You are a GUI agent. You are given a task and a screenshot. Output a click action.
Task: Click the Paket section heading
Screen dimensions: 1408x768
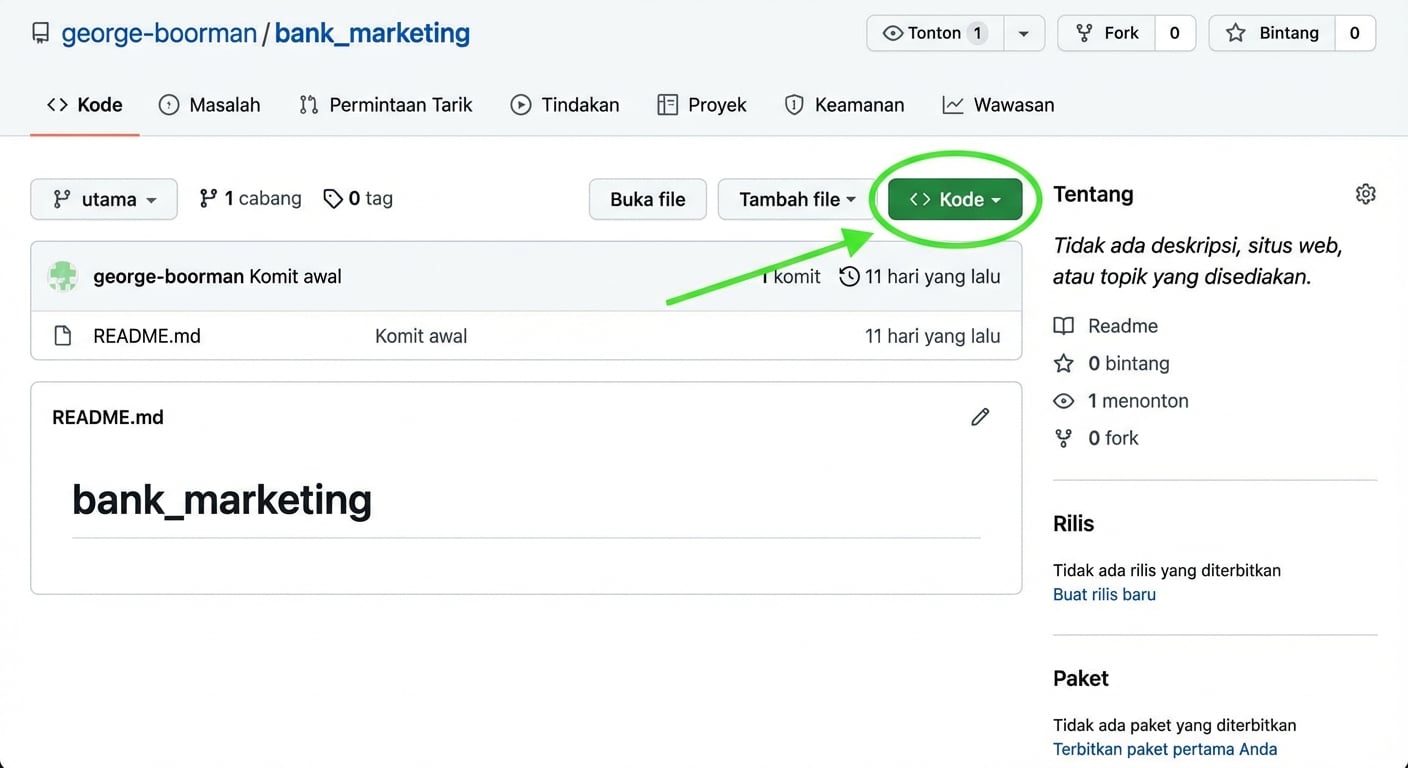coord(1081,678)
